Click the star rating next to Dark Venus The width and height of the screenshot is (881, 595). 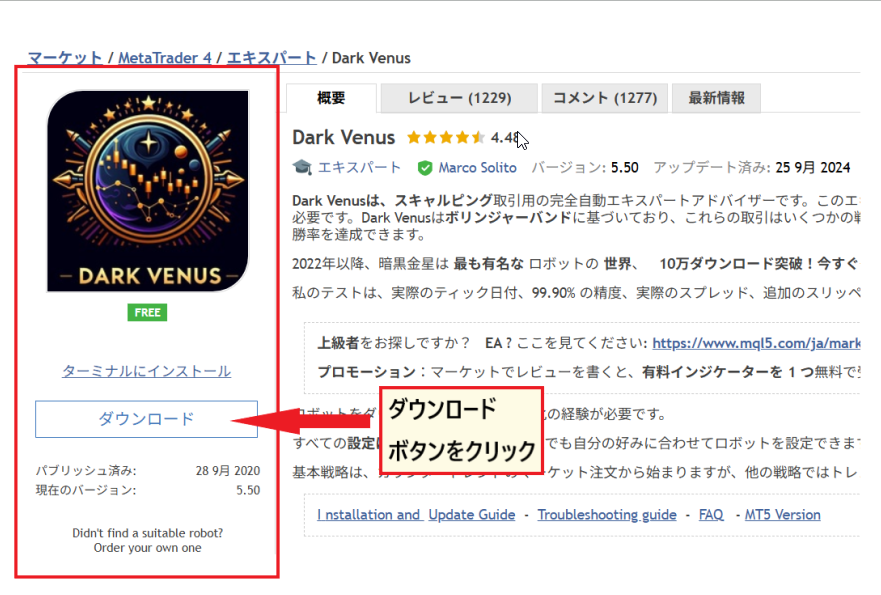tap(446, 138)
